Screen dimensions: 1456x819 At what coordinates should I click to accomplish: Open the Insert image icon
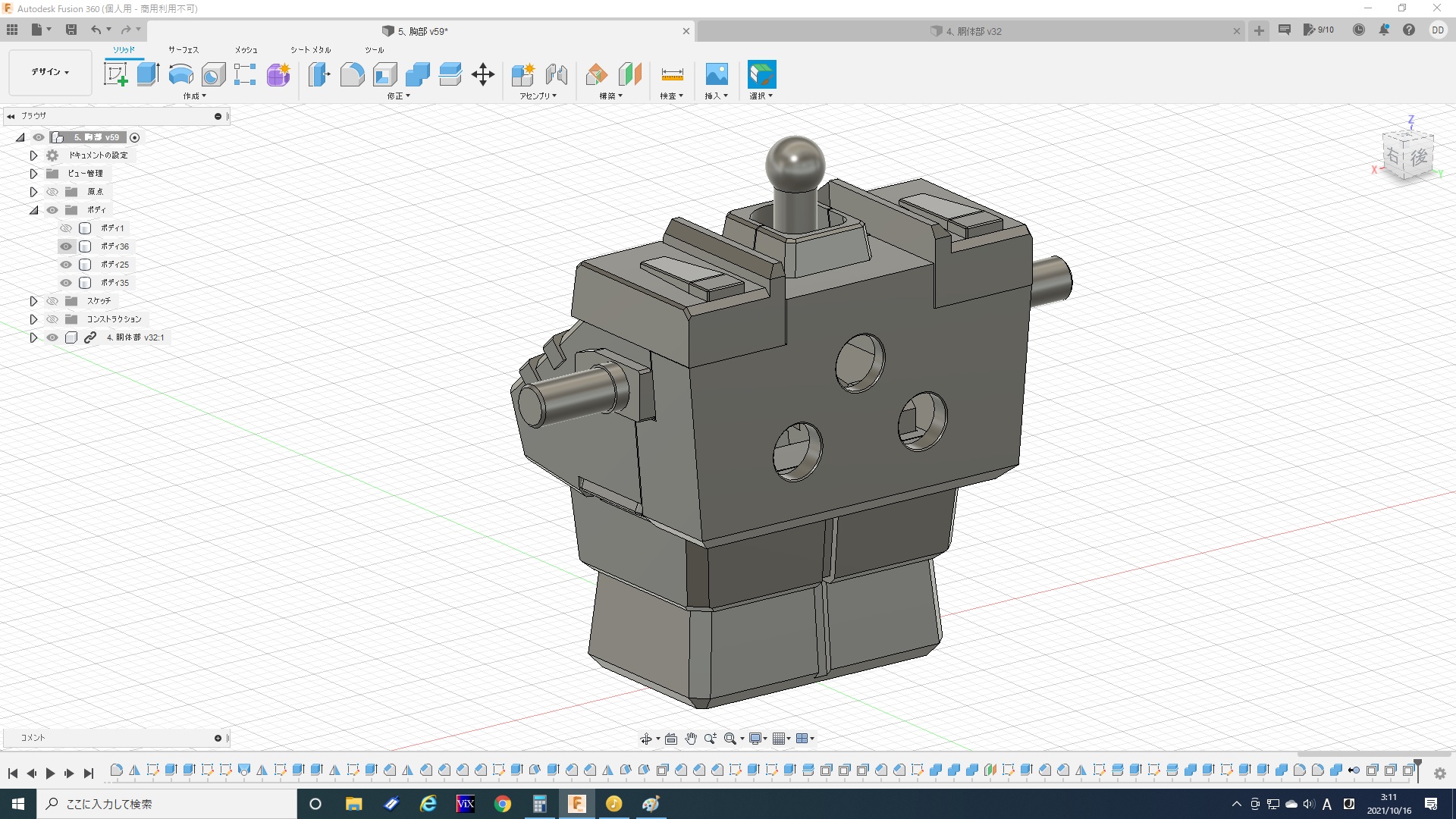coord(716,74)
